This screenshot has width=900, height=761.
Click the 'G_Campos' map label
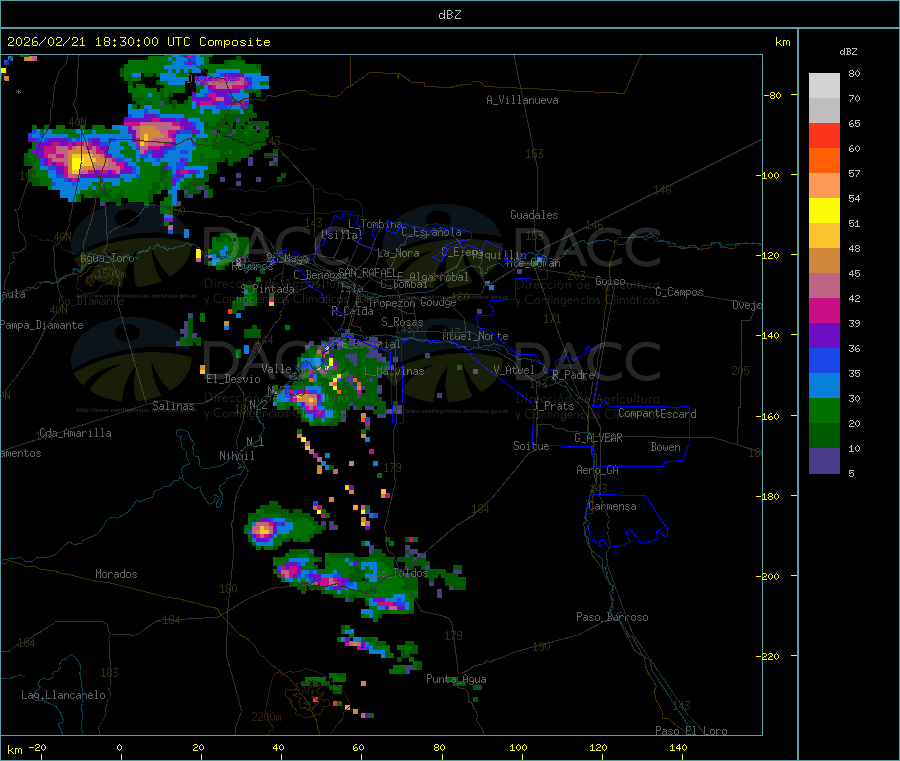pyautogui.click(x=680, y=292)
